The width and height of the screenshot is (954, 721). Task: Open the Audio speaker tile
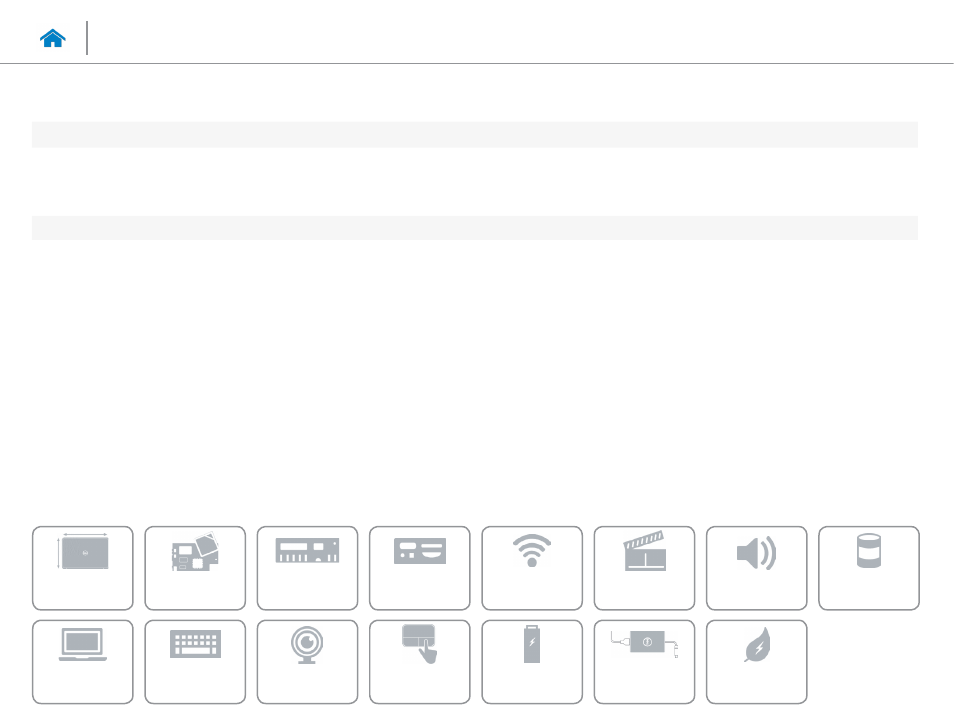pyautogui.click(x=756, y=568)
